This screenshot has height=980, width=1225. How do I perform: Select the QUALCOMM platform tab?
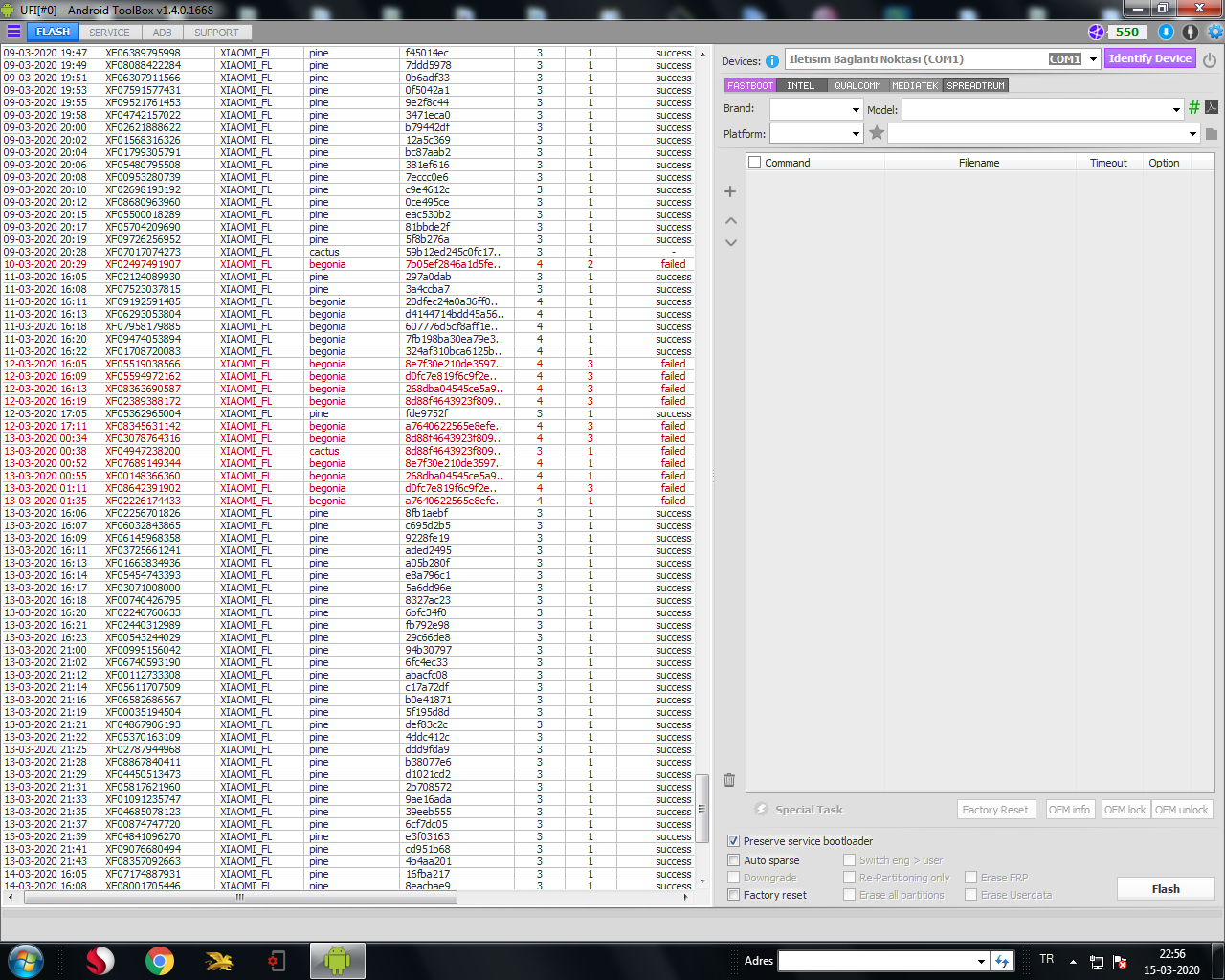857,86
